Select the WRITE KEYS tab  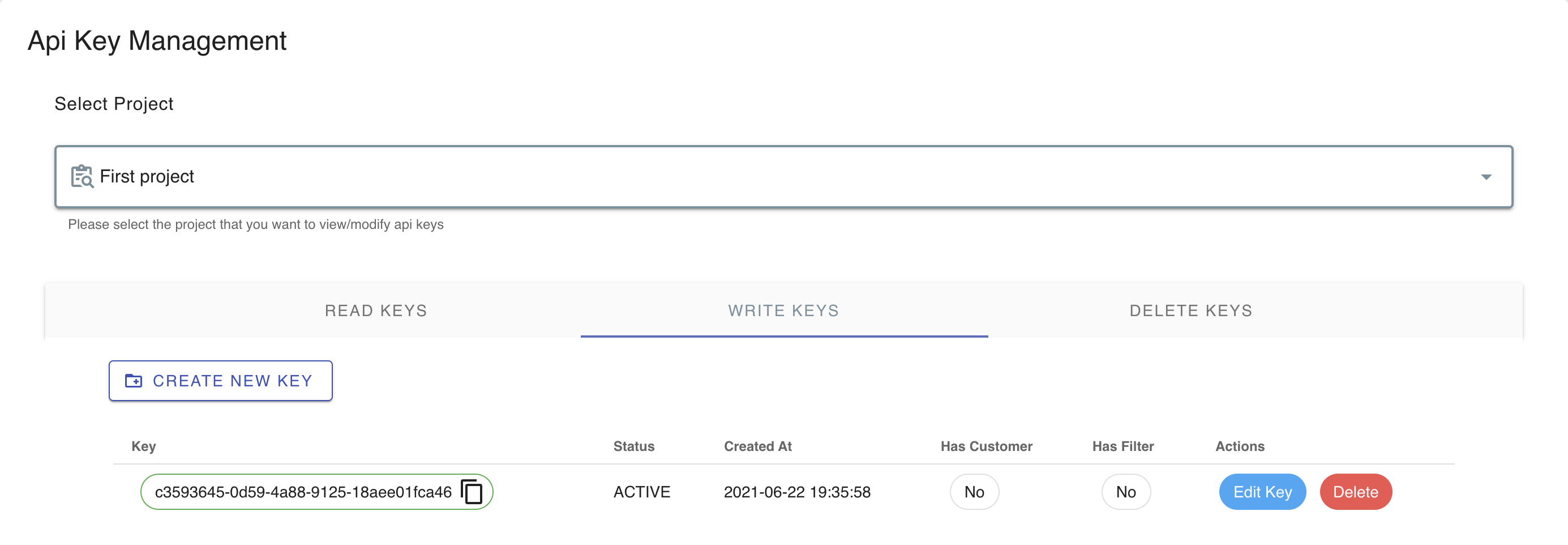point(783,310)
